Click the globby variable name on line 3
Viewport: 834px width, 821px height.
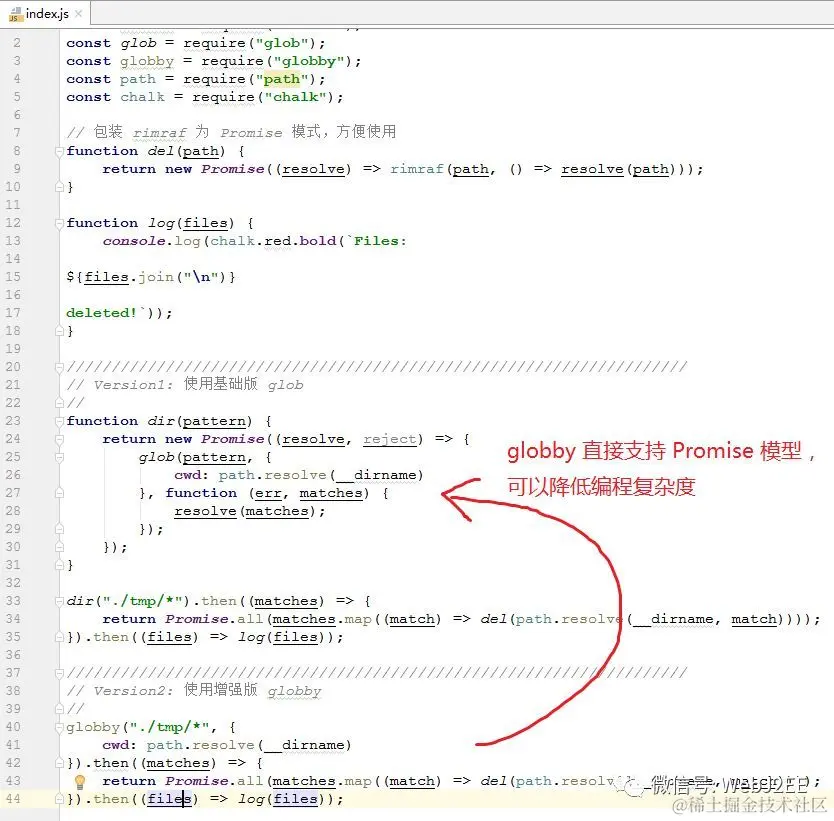(x=147, y=62)
